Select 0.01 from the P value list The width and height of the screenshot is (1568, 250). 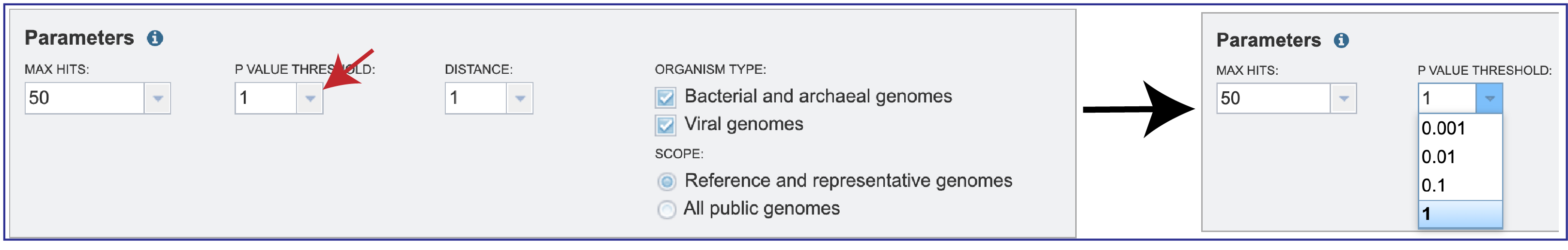pos(1459,157)
